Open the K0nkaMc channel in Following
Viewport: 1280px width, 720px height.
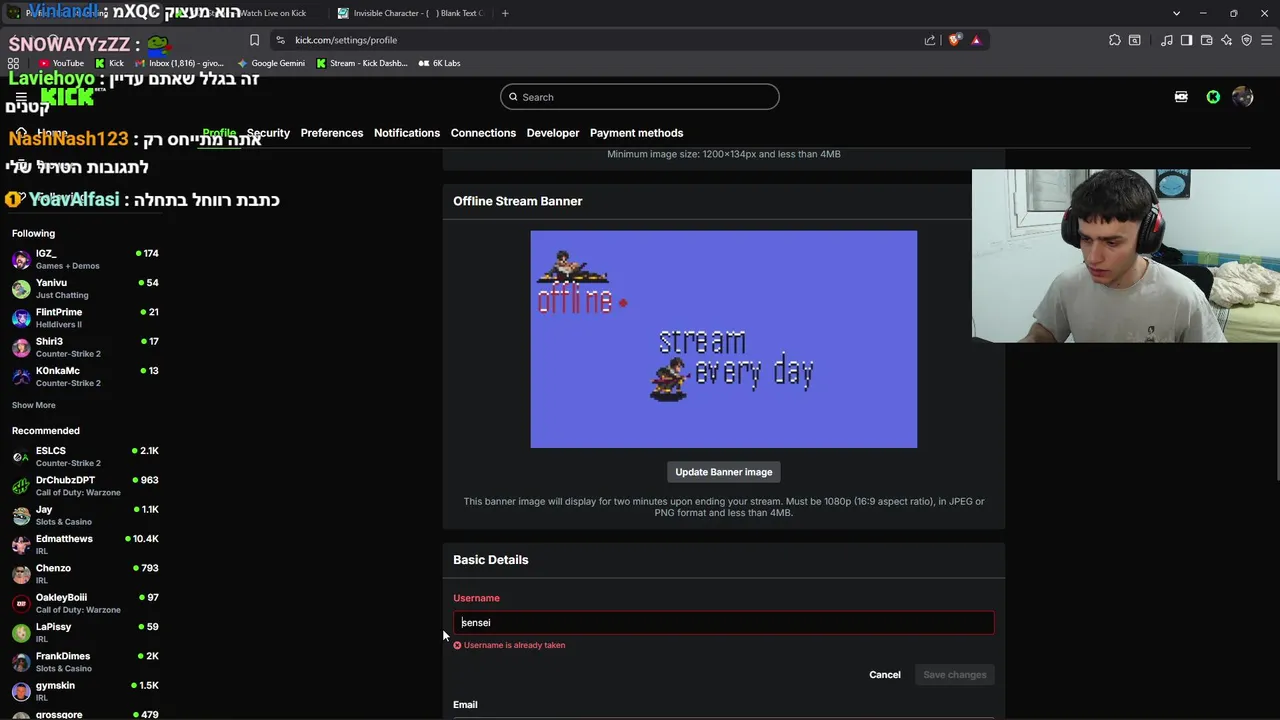coord(85,376)
